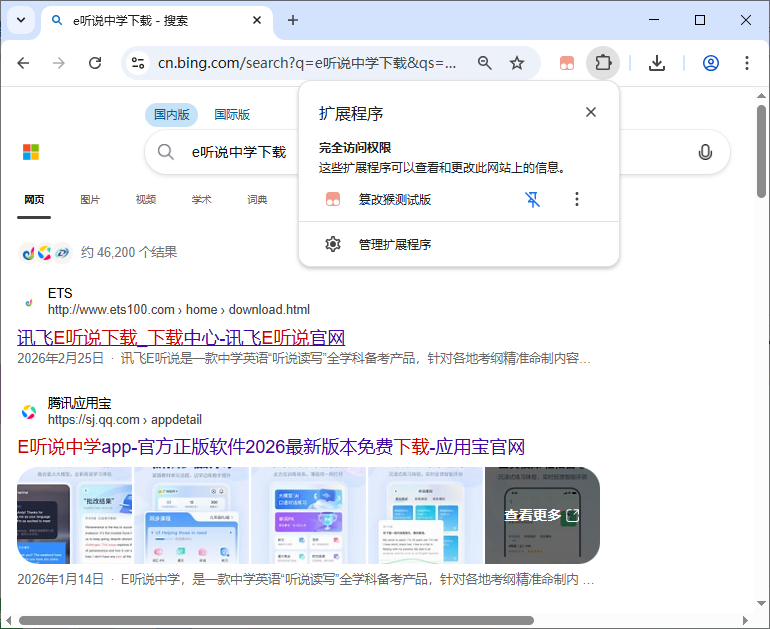Close the 扩展程序 popup
The height and width of the screenshot is (629, 770).
coord(591,112)
